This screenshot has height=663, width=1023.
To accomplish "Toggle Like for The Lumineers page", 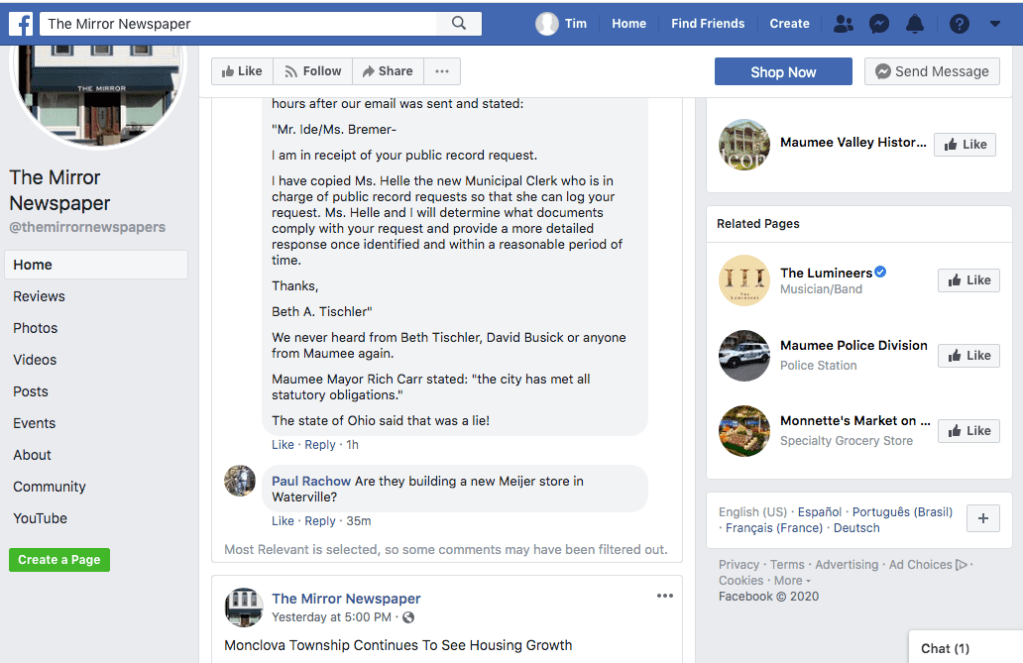I will (968, 280).
